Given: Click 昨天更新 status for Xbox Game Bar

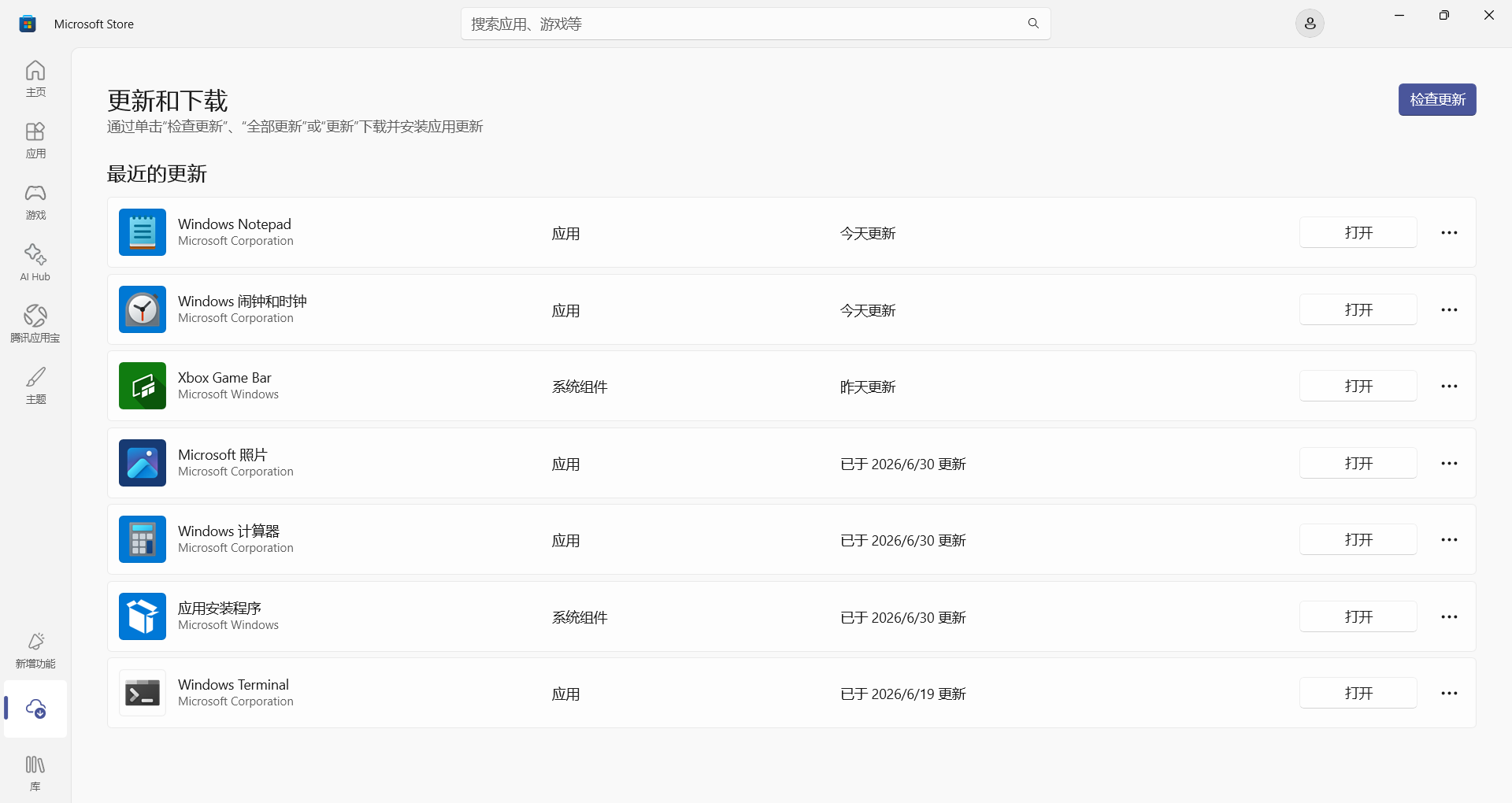Looking at the screenshot, I should coord(868,387).
